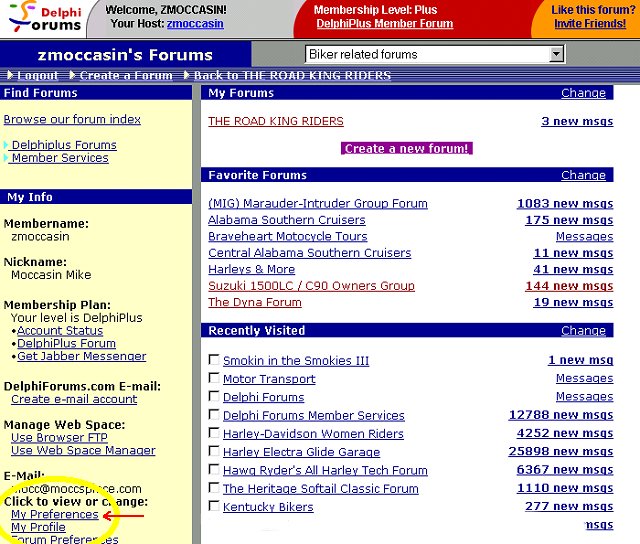Image resolution: width=640 pixels, height=544 pixels.
Task: Open the DelphiPlus Forum link under Membership Plan
Action: pos(67,343)
